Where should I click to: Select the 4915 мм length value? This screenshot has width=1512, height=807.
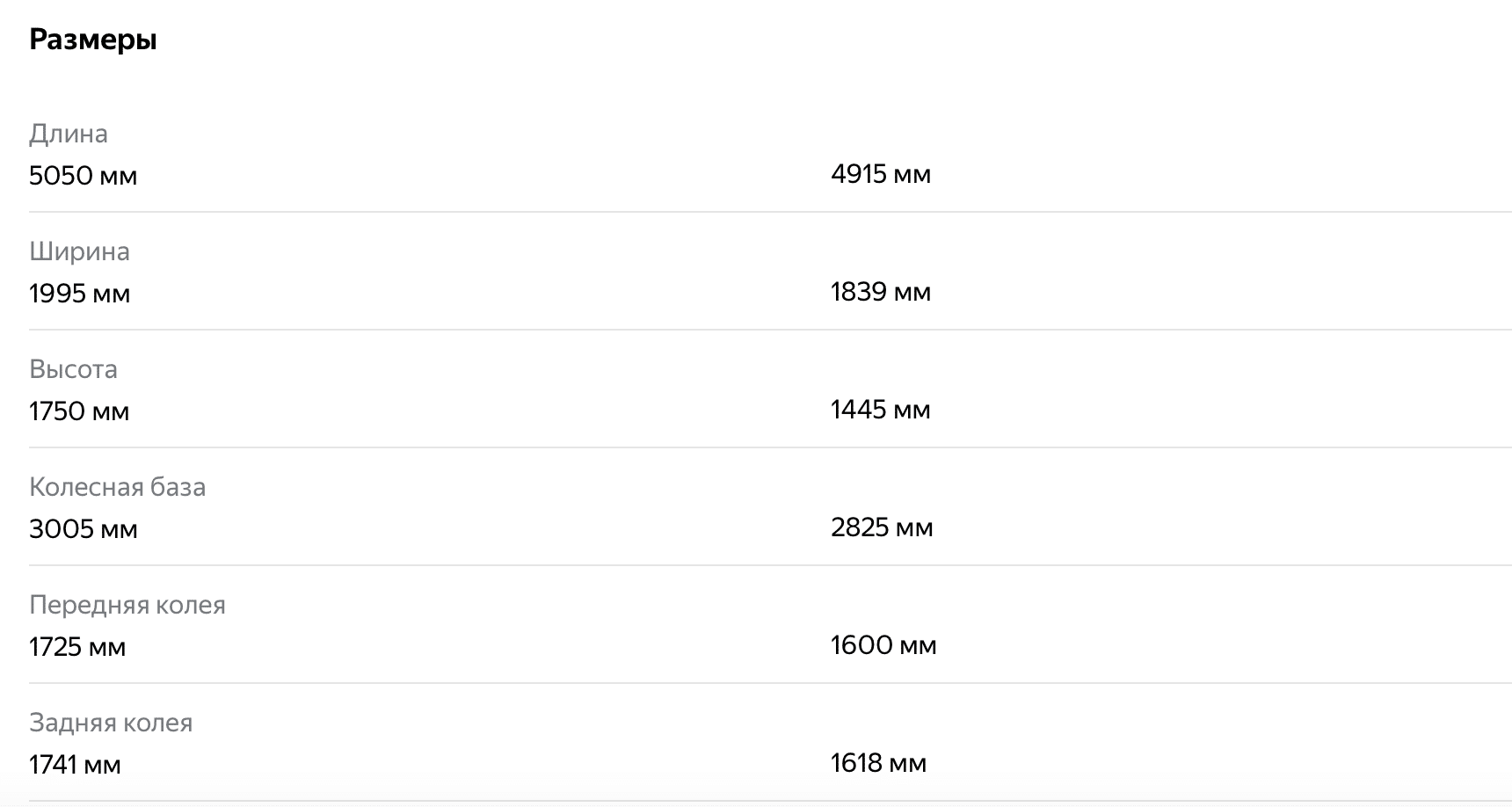pos(880,174)
